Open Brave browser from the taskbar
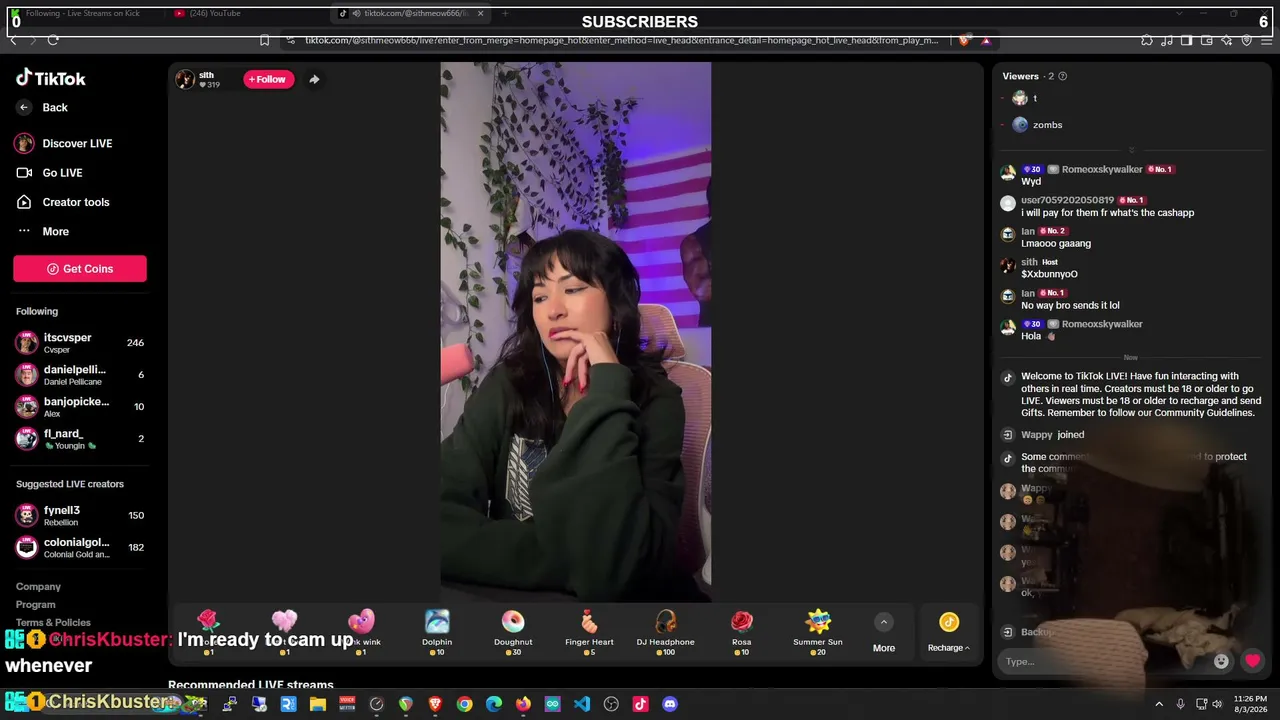1280x720 pixels. [x=435, y=705]
